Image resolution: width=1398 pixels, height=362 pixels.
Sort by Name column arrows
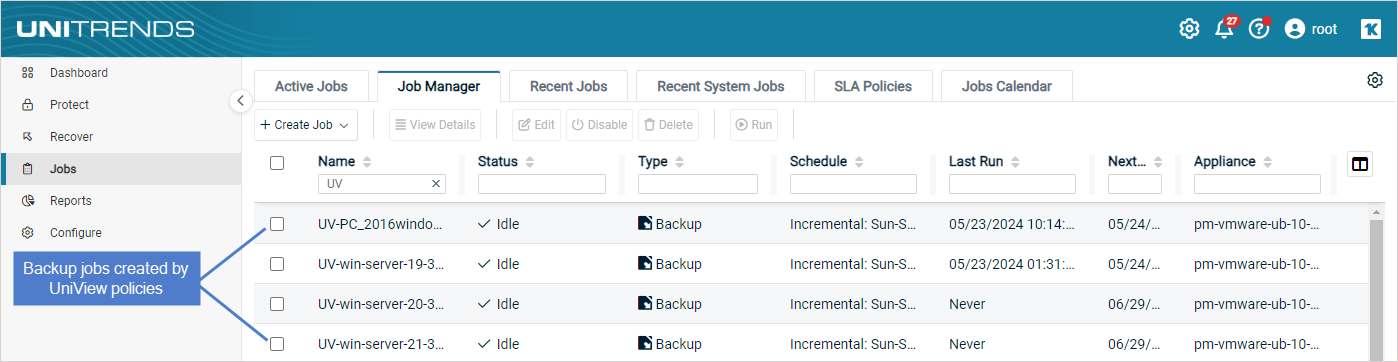(366, 161)
